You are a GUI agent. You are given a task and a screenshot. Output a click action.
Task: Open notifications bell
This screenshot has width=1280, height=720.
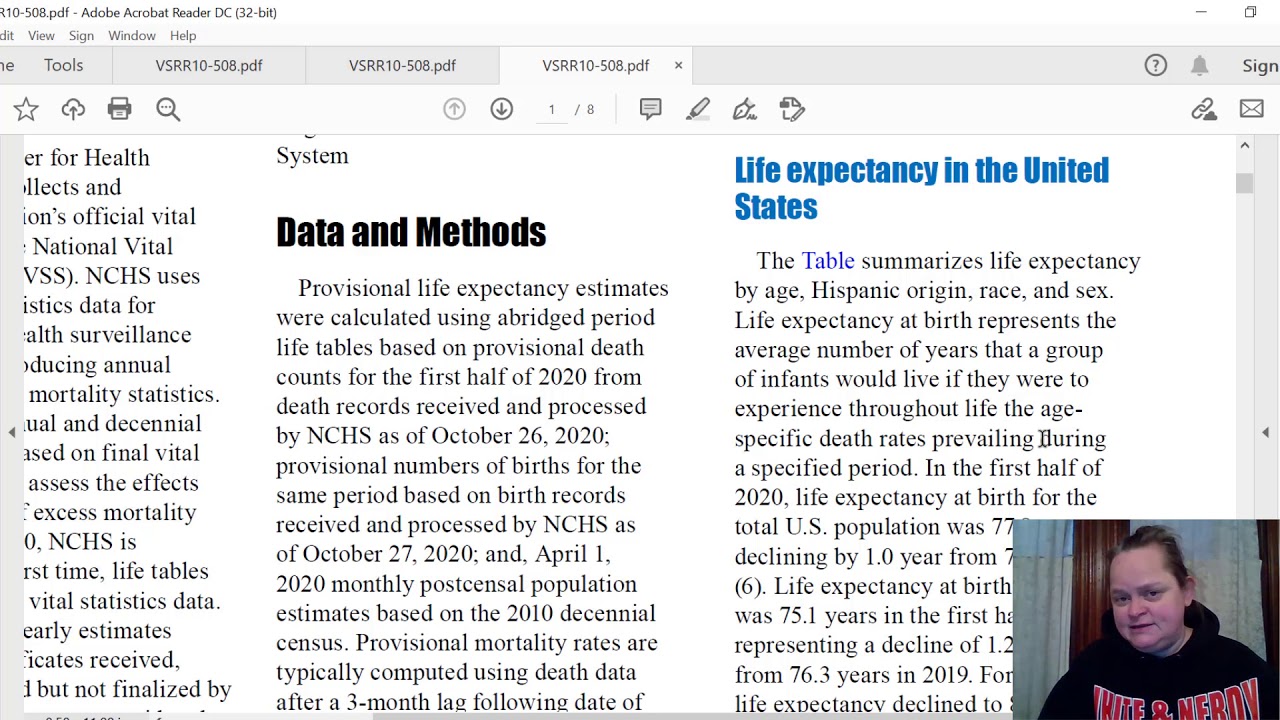1200,66
